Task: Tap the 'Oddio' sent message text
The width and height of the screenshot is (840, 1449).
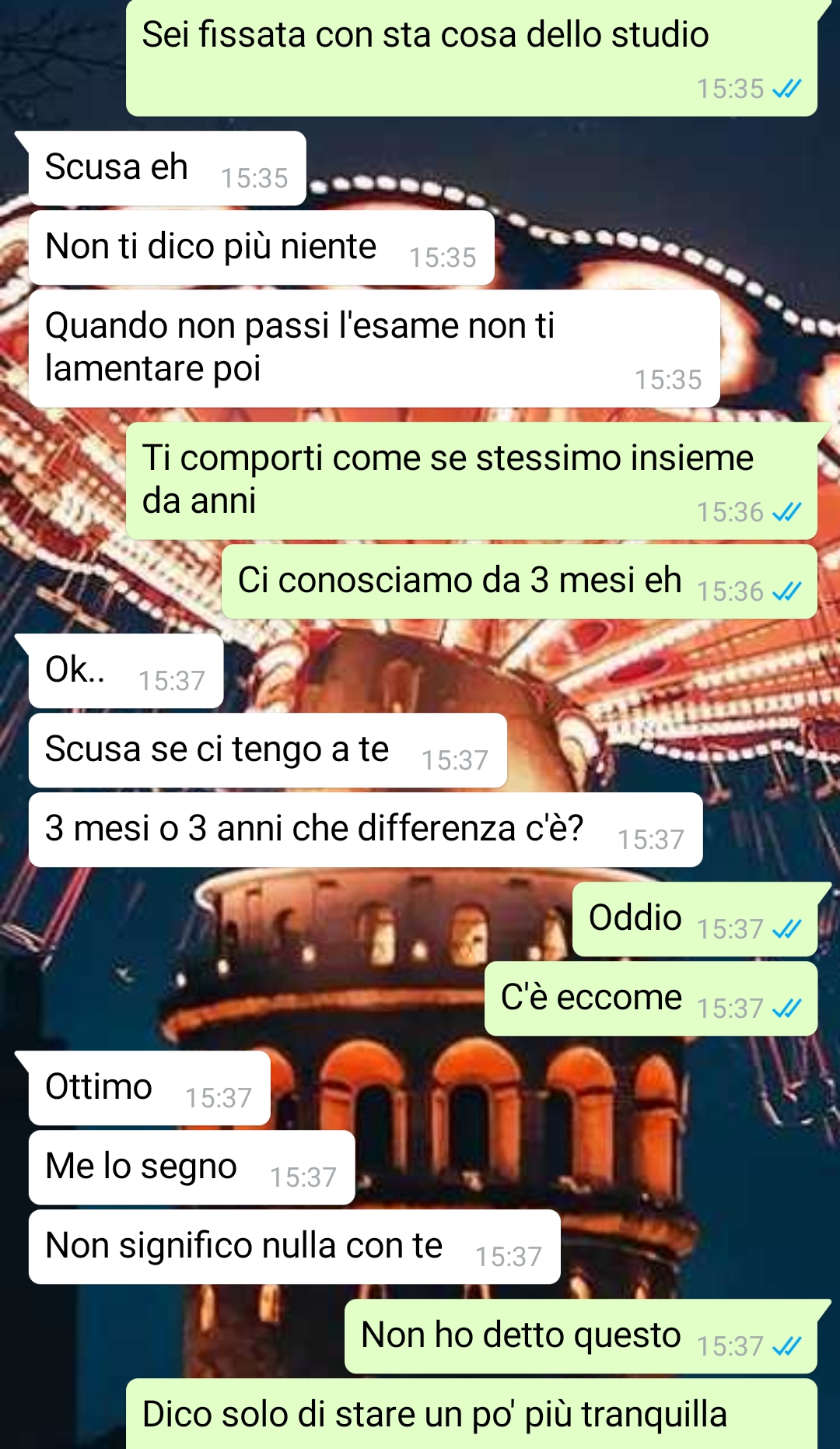Action: [x=635, y=917]
